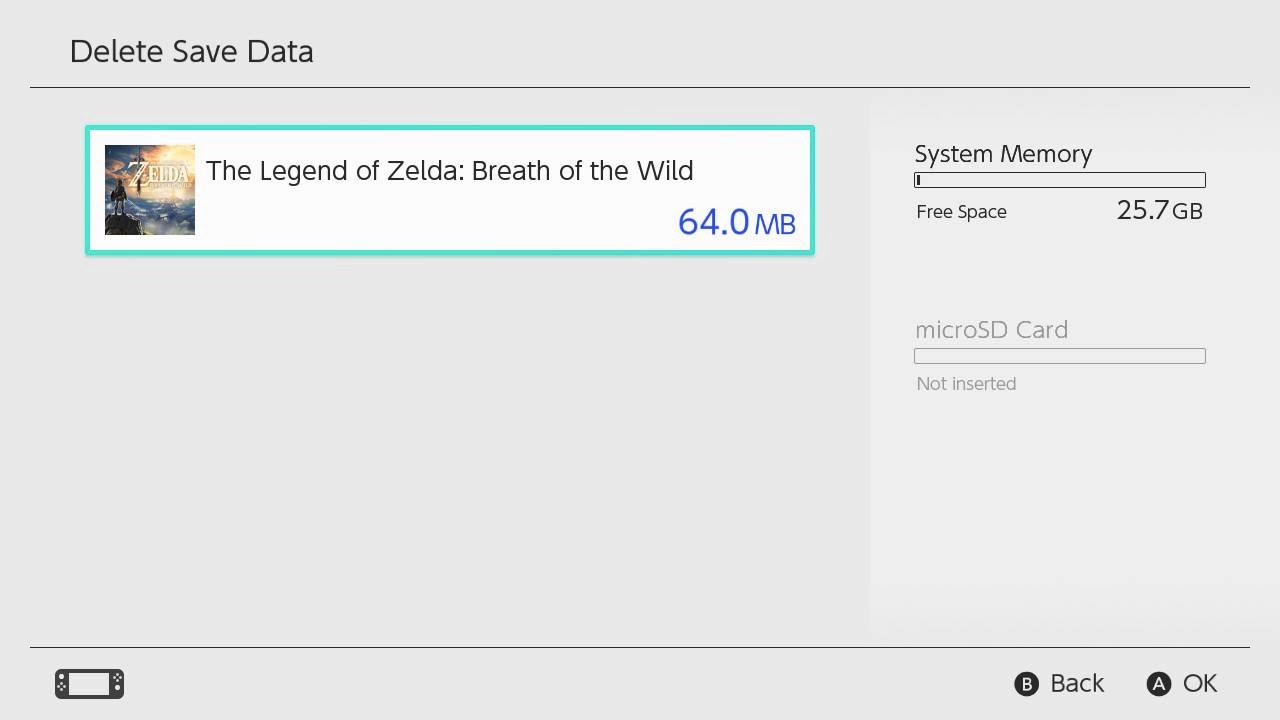
Task: Click the System Memory usage bar
Action: pos(1059,180)
